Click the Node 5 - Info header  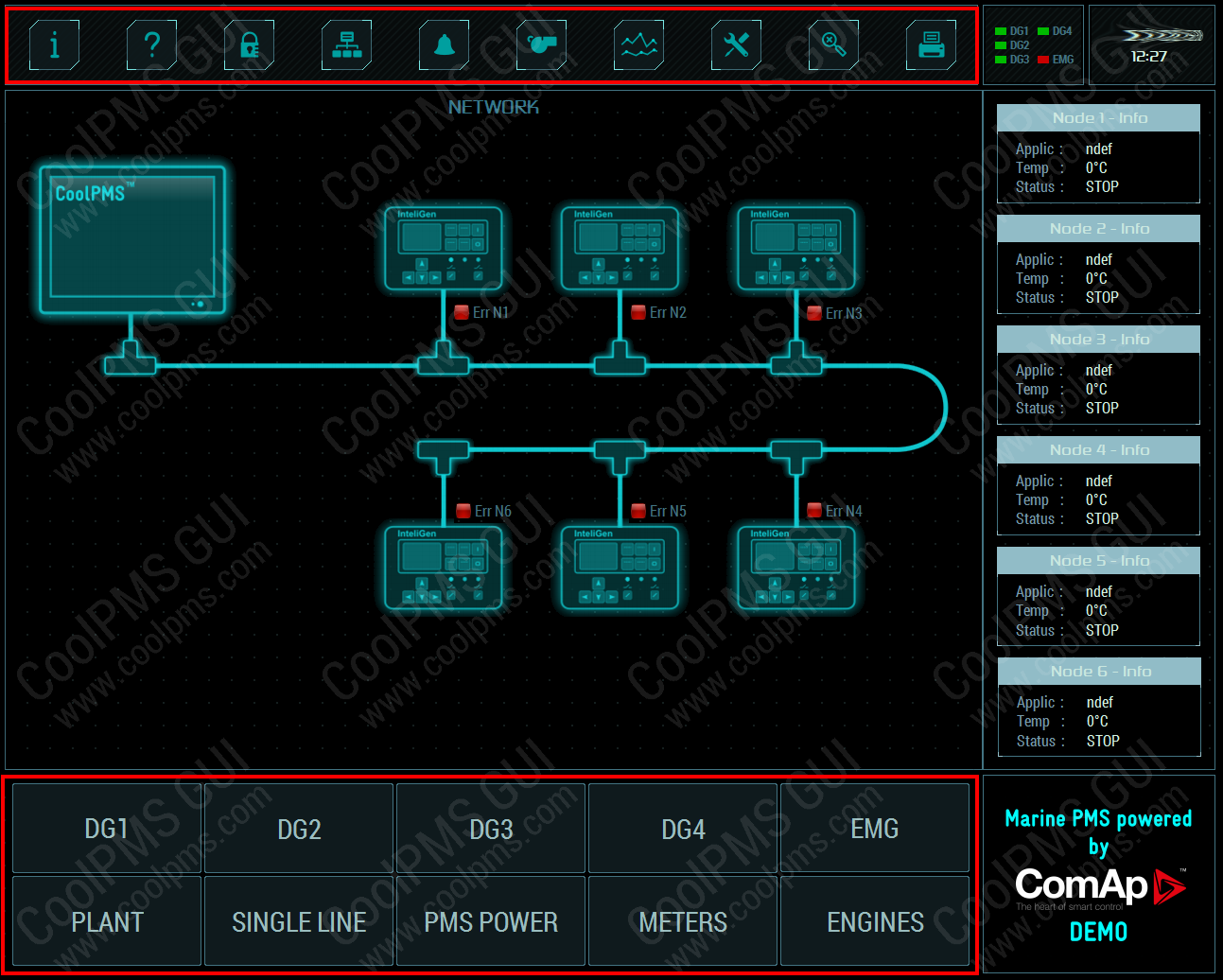click(x=1099, y=561)
